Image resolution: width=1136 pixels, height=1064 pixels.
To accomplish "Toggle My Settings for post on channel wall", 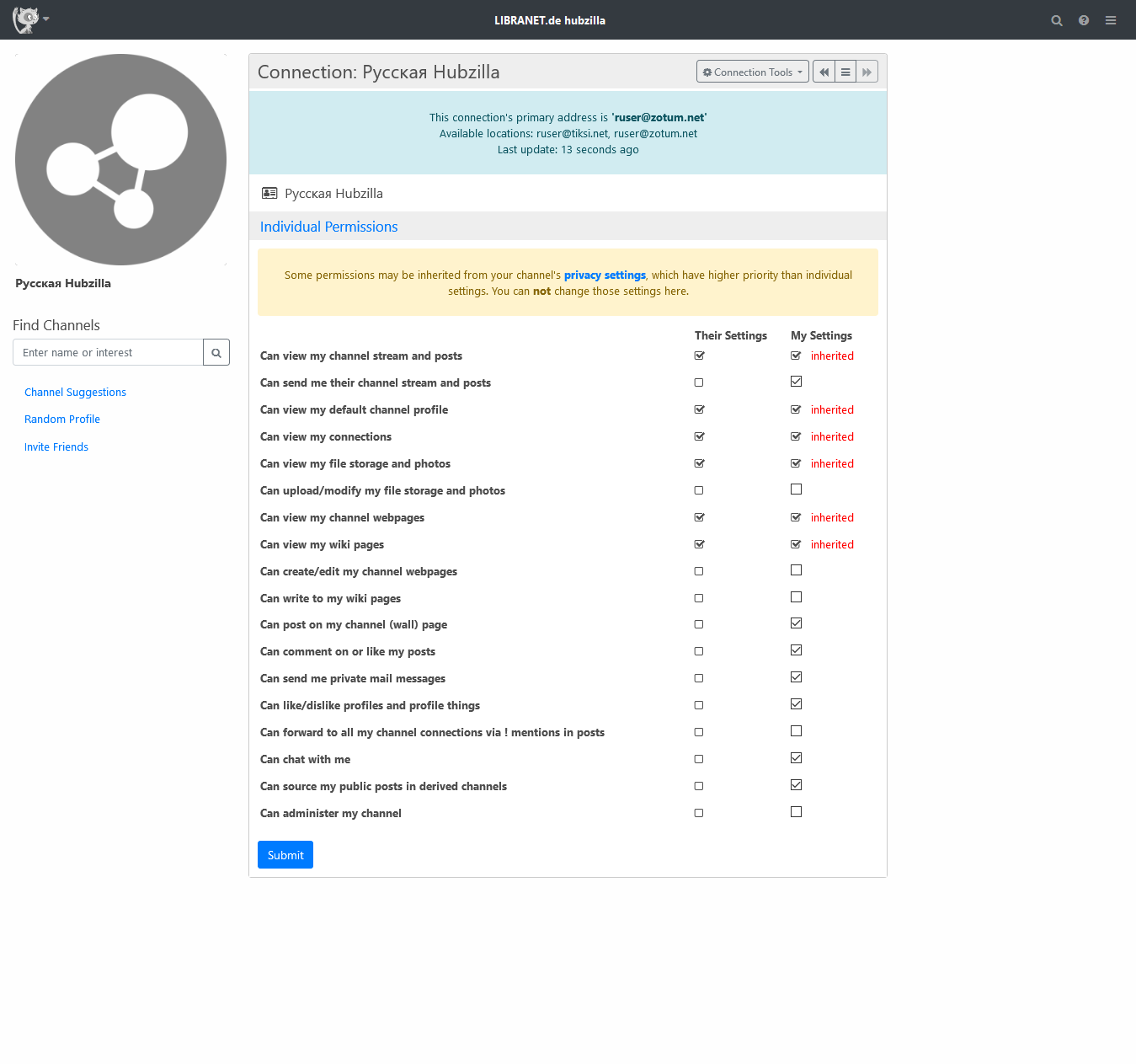I will (796, 623).
